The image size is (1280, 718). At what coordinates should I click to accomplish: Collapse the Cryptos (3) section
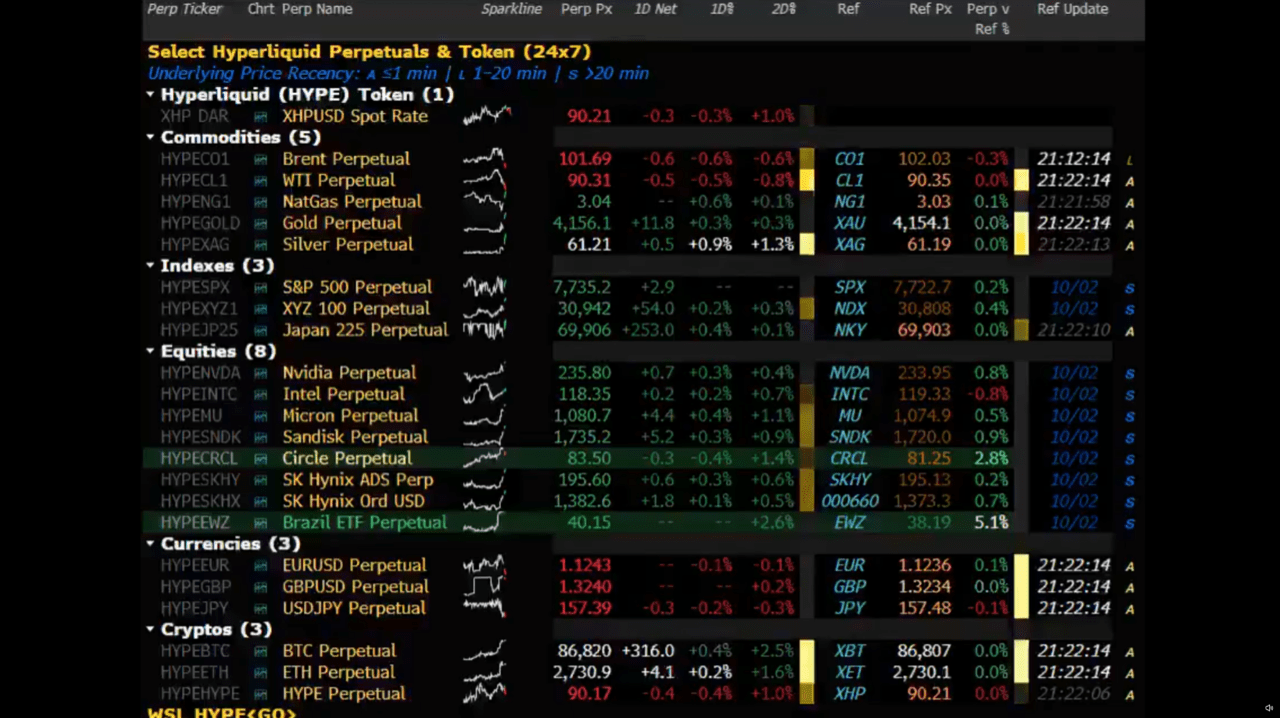150,630
